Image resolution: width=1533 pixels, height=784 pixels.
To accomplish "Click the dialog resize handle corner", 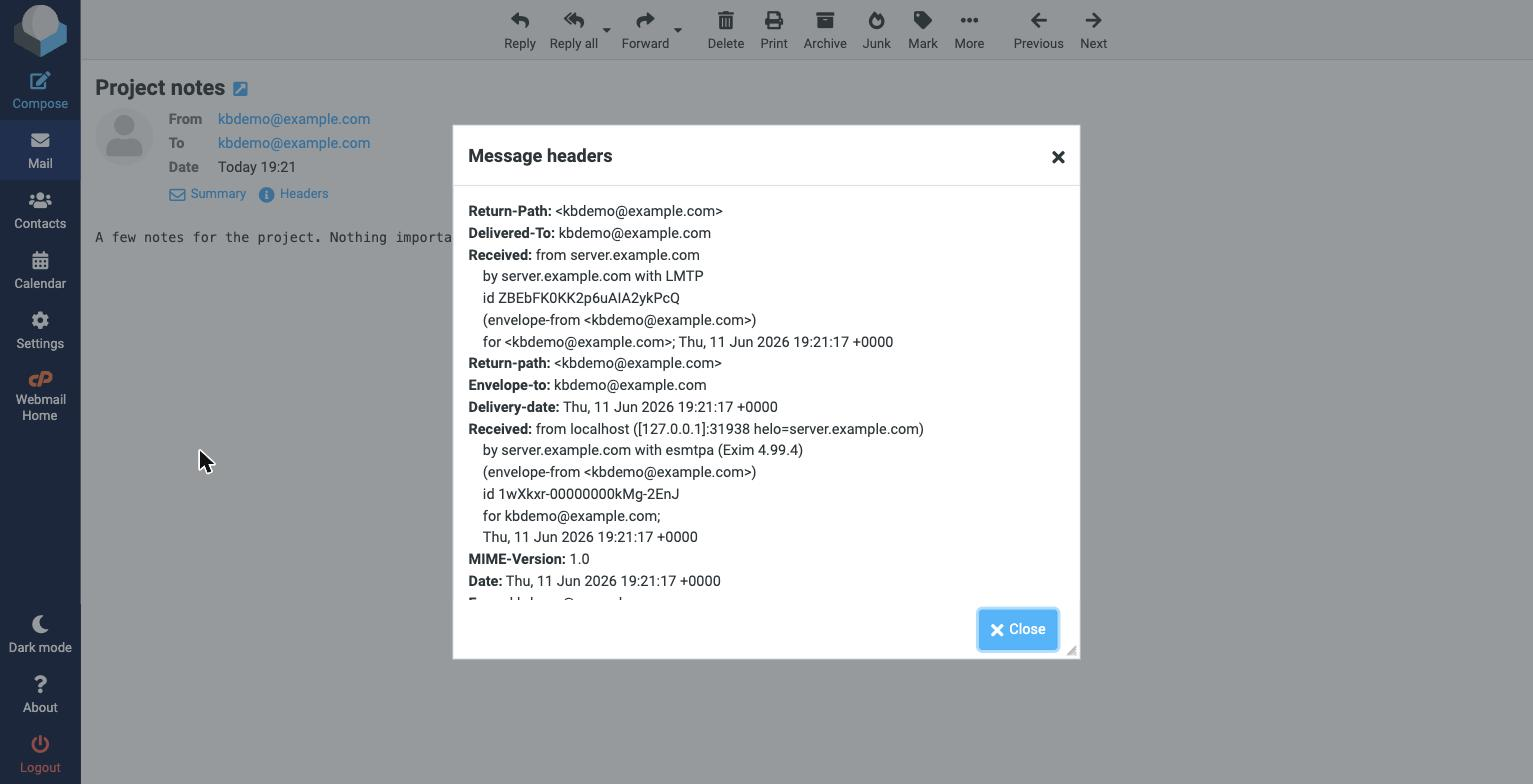I will tap(1072, 651).
